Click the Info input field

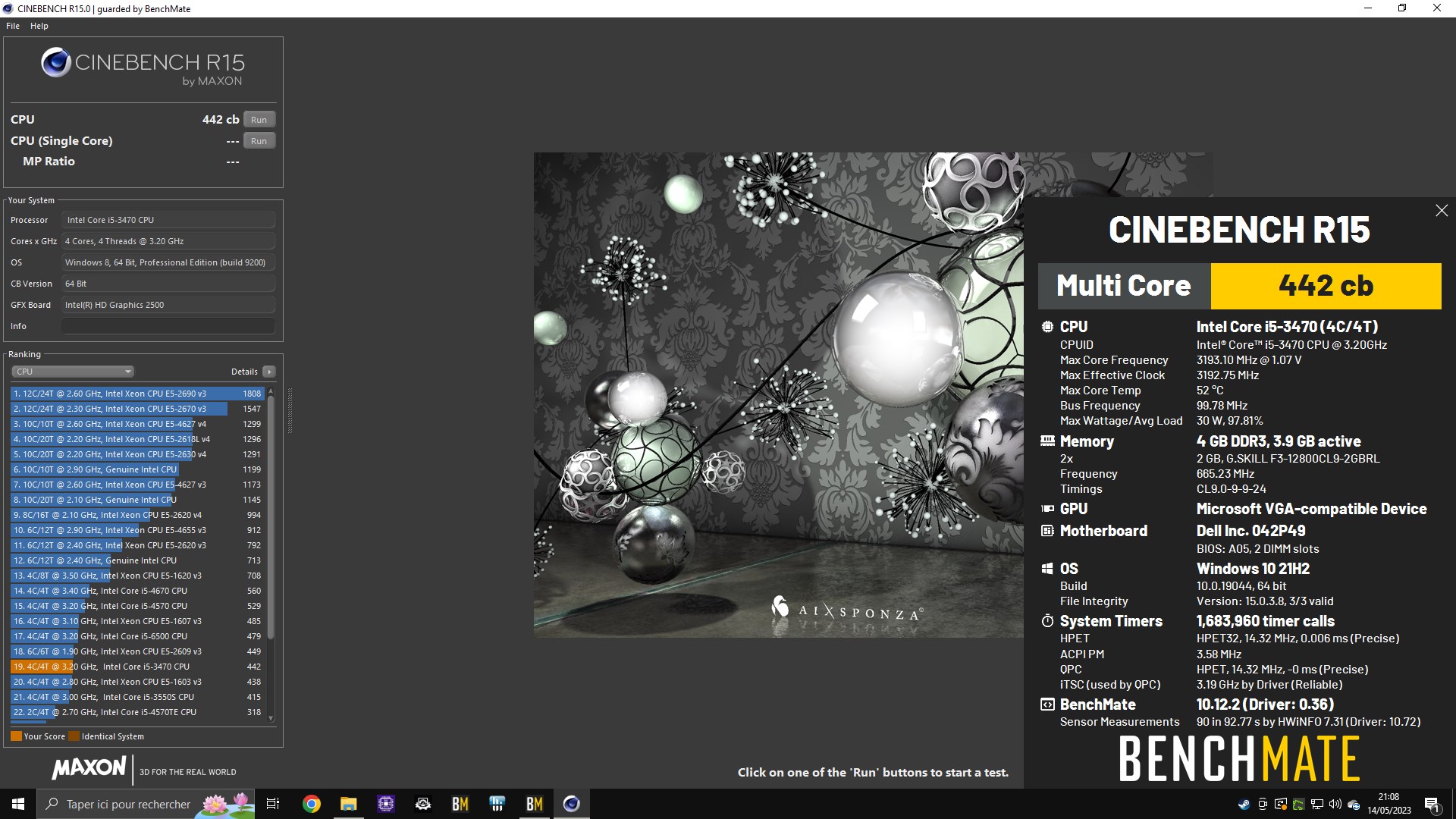point(168,326)
